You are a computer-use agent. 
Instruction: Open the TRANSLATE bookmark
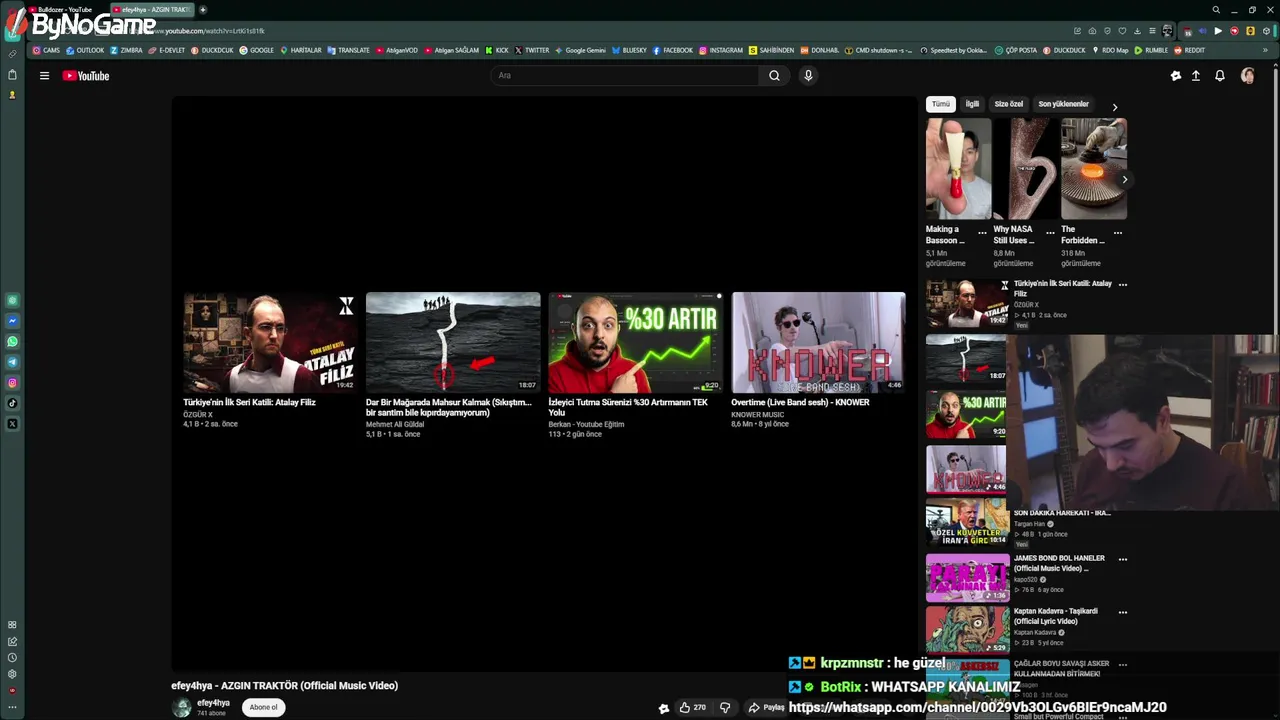click(x=349, y=50)
